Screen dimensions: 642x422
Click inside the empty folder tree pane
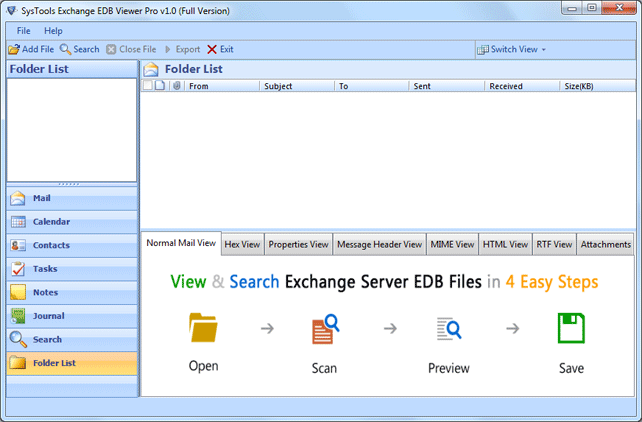pyautogui.click(x=72, y=130)
